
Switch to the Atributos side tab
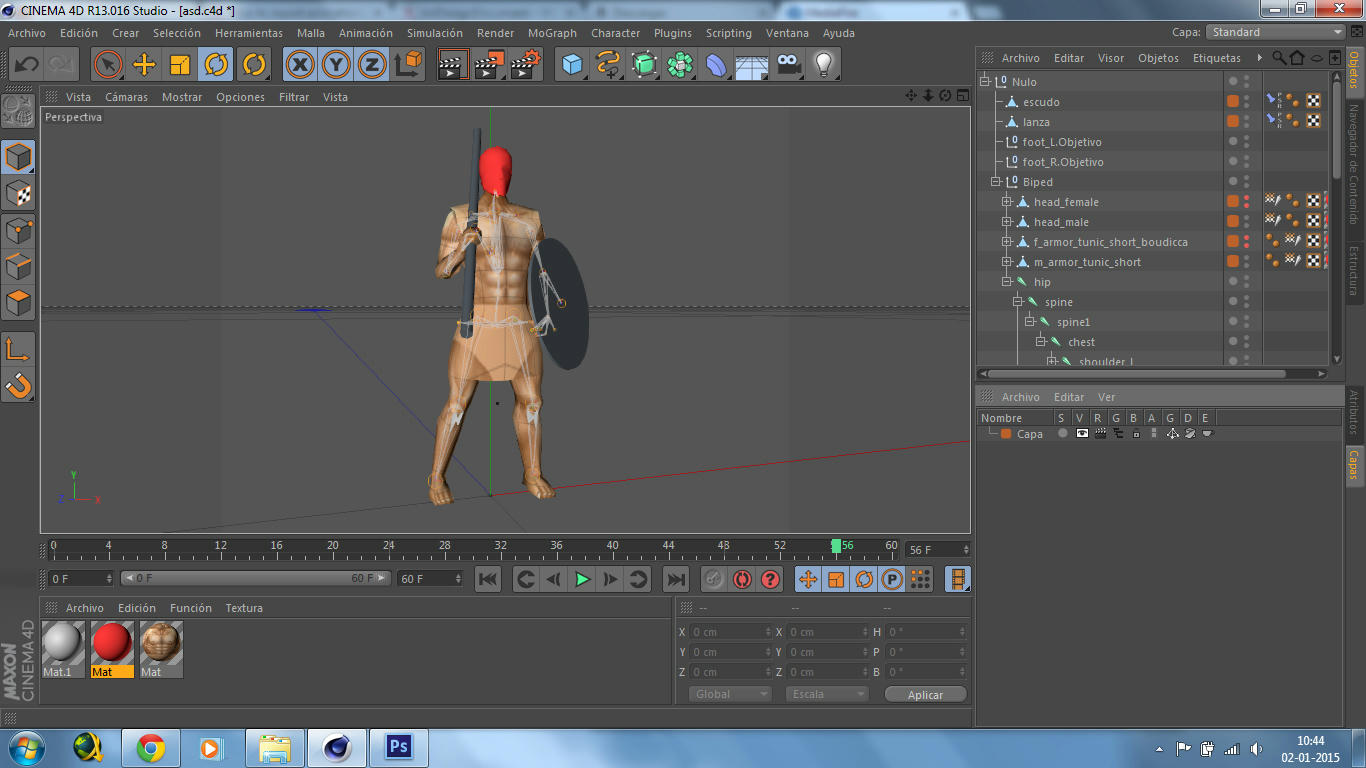[x=1354, y=413]
